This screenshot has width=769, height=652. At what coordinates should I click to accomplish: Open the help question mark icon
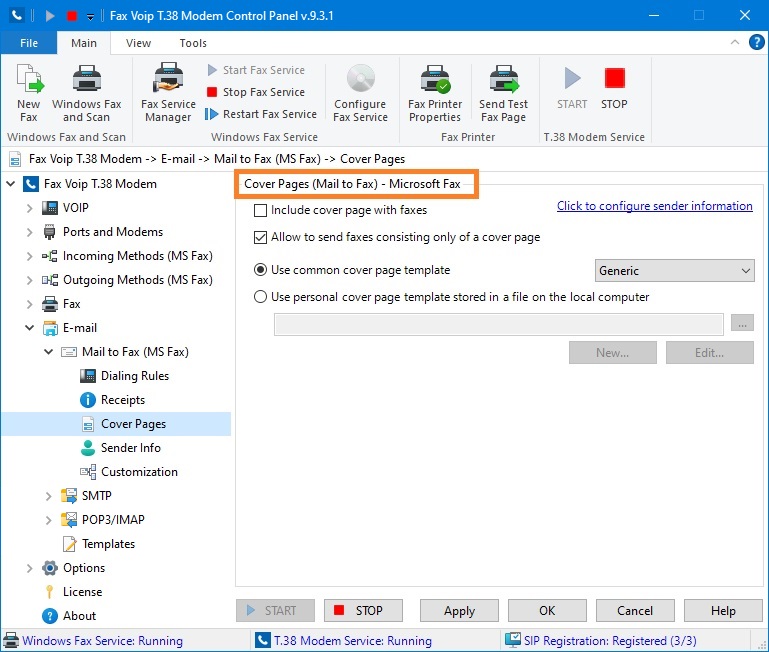[756, 42]
